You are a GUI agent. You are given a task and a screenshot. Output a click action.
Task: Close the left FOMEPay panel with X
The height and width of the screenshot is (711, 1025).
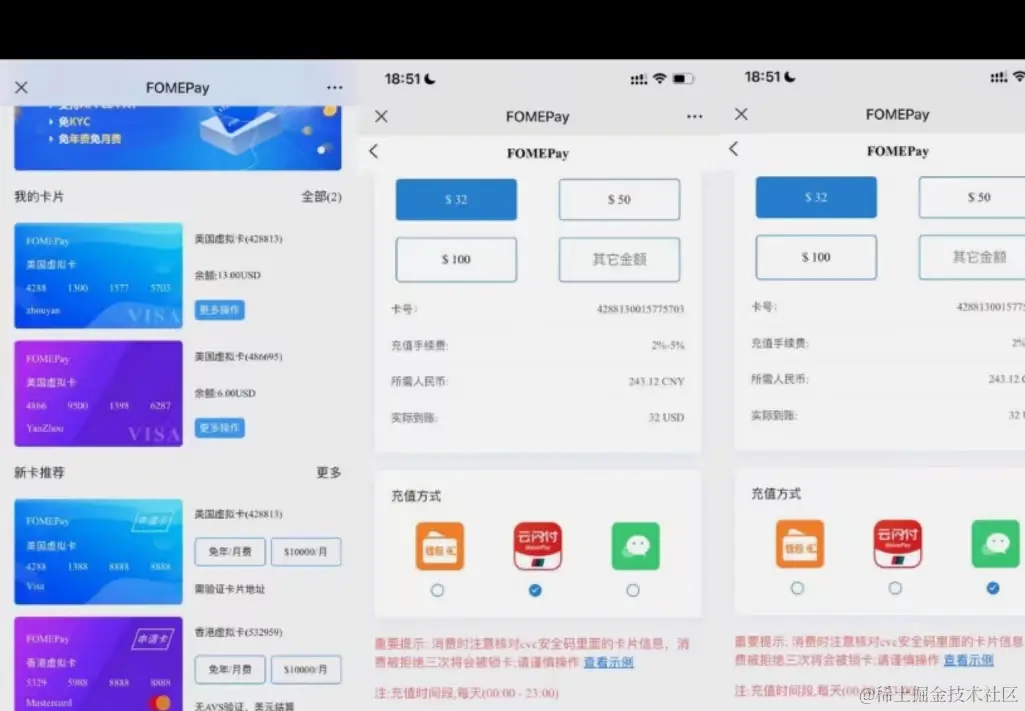tap(22, 88)
